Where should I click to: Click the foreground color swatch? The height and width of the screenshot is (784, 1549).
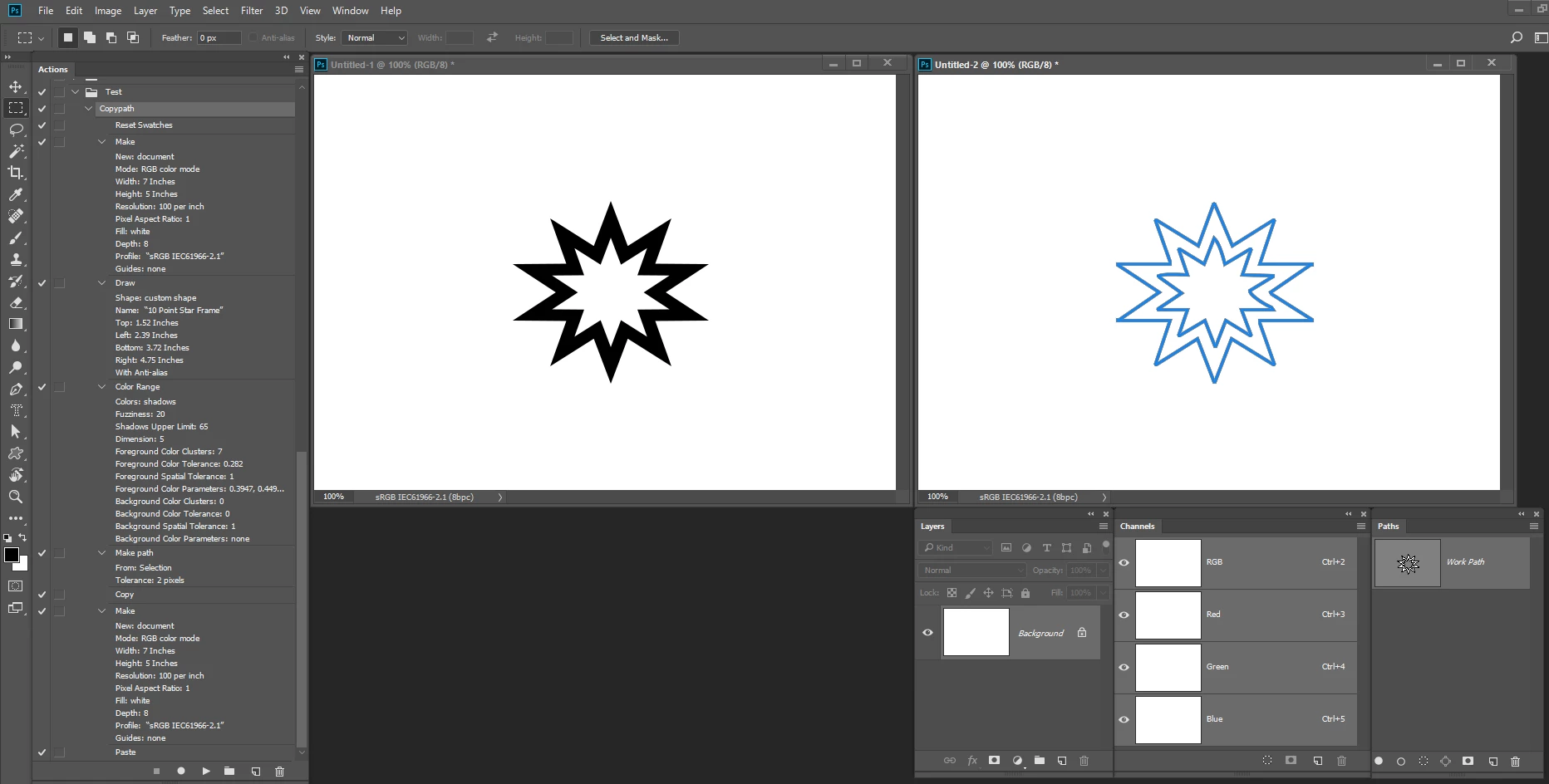12,555
